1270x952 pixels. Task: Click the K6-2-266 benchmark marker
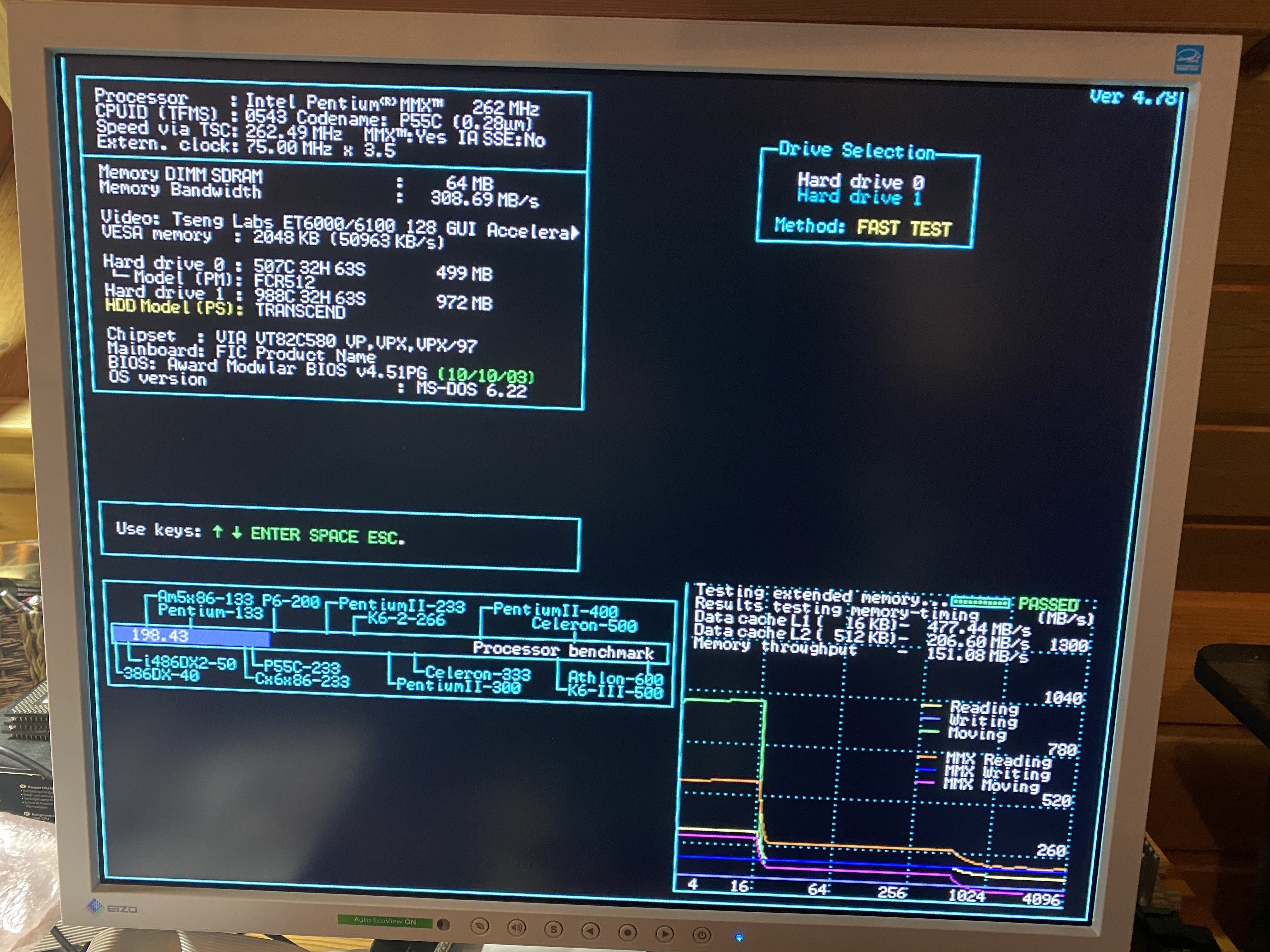click(x=406, y=619)
